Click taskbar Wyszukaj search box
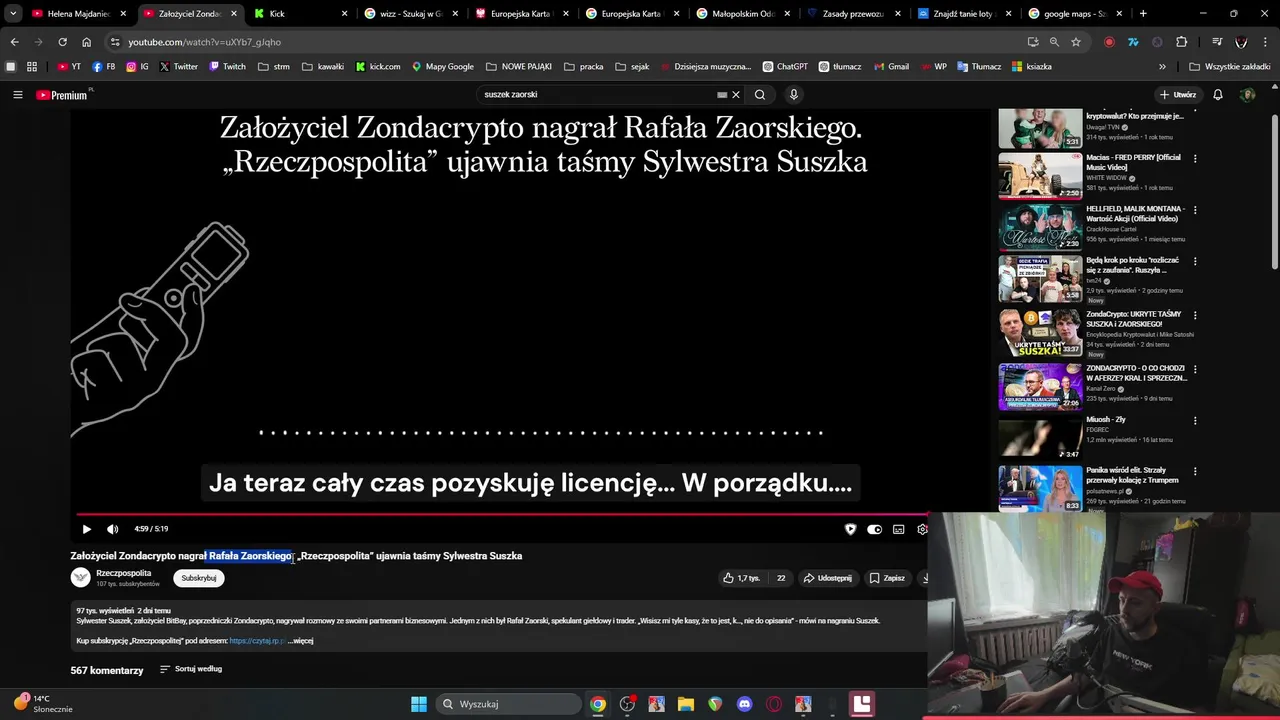This screenshot has width=1280, height=720. 510,704
